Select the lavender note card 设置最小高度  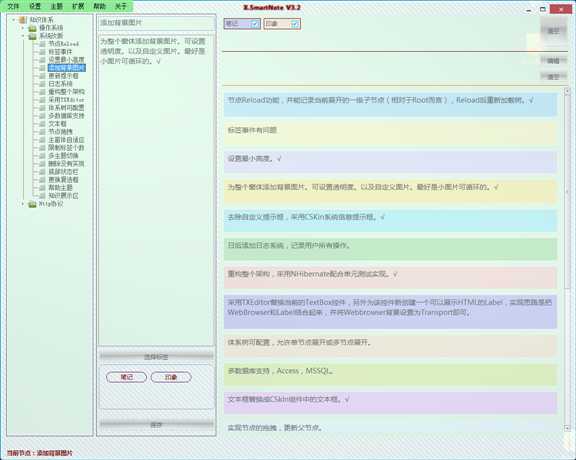[390, 162]
